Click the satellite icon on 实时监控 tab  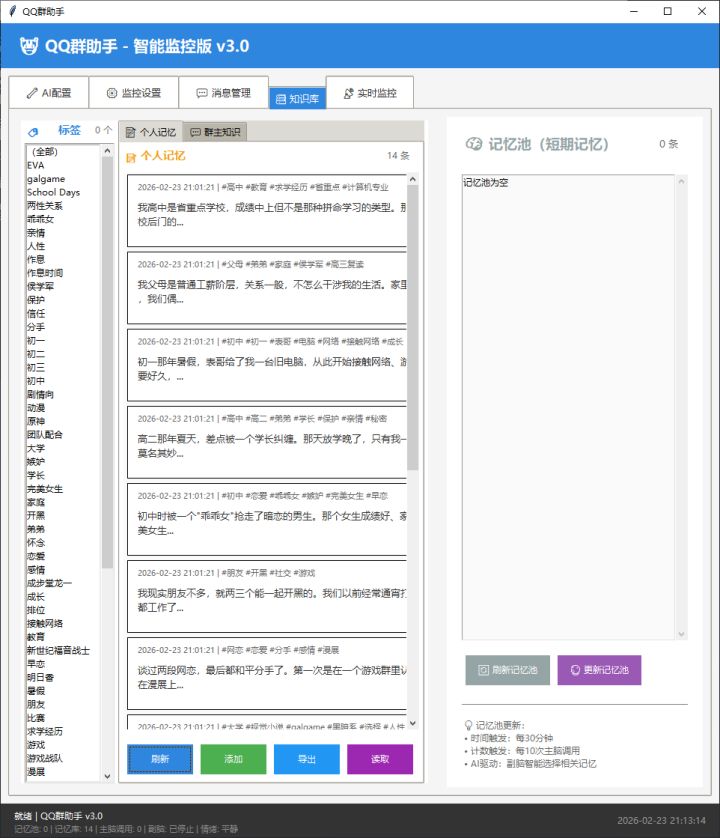pyautogui.click(x=349, y=93)
